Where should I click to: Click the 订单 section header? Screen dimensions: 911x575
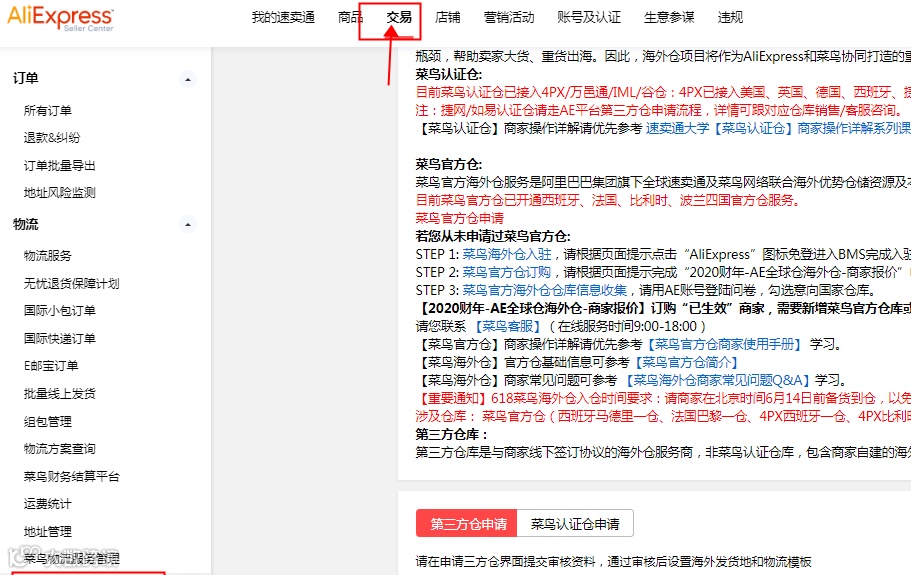pos(26,78)
